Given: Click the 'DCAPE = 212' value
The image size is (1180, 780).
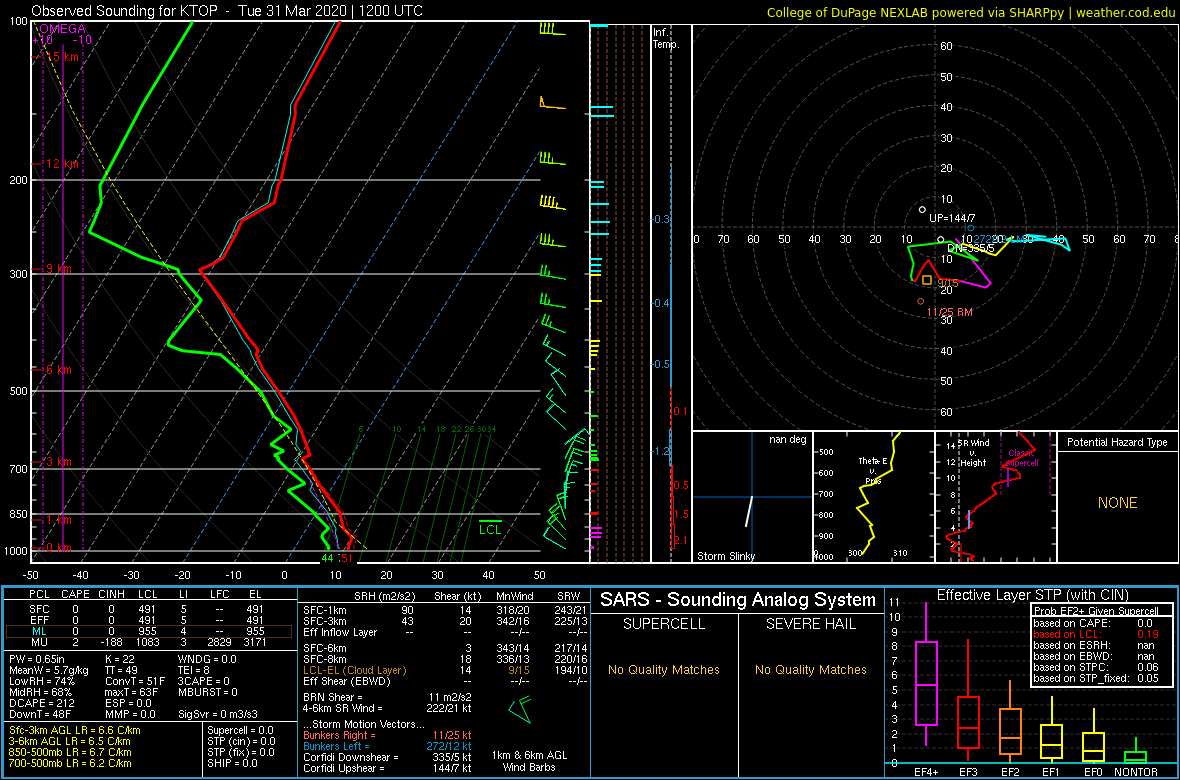Looking at the screenshot, I should point(41,702).
